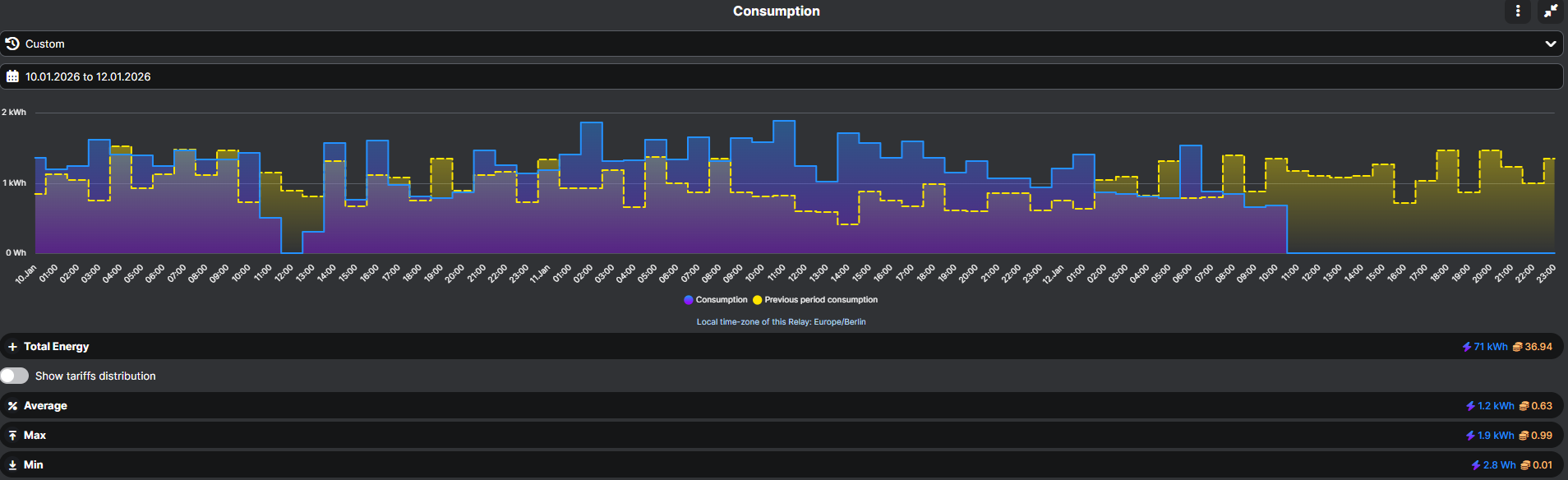Screen dimensions: 1568x480
Task: Click the history clock icon beside Custom
Action: click(x=12, y=44)
